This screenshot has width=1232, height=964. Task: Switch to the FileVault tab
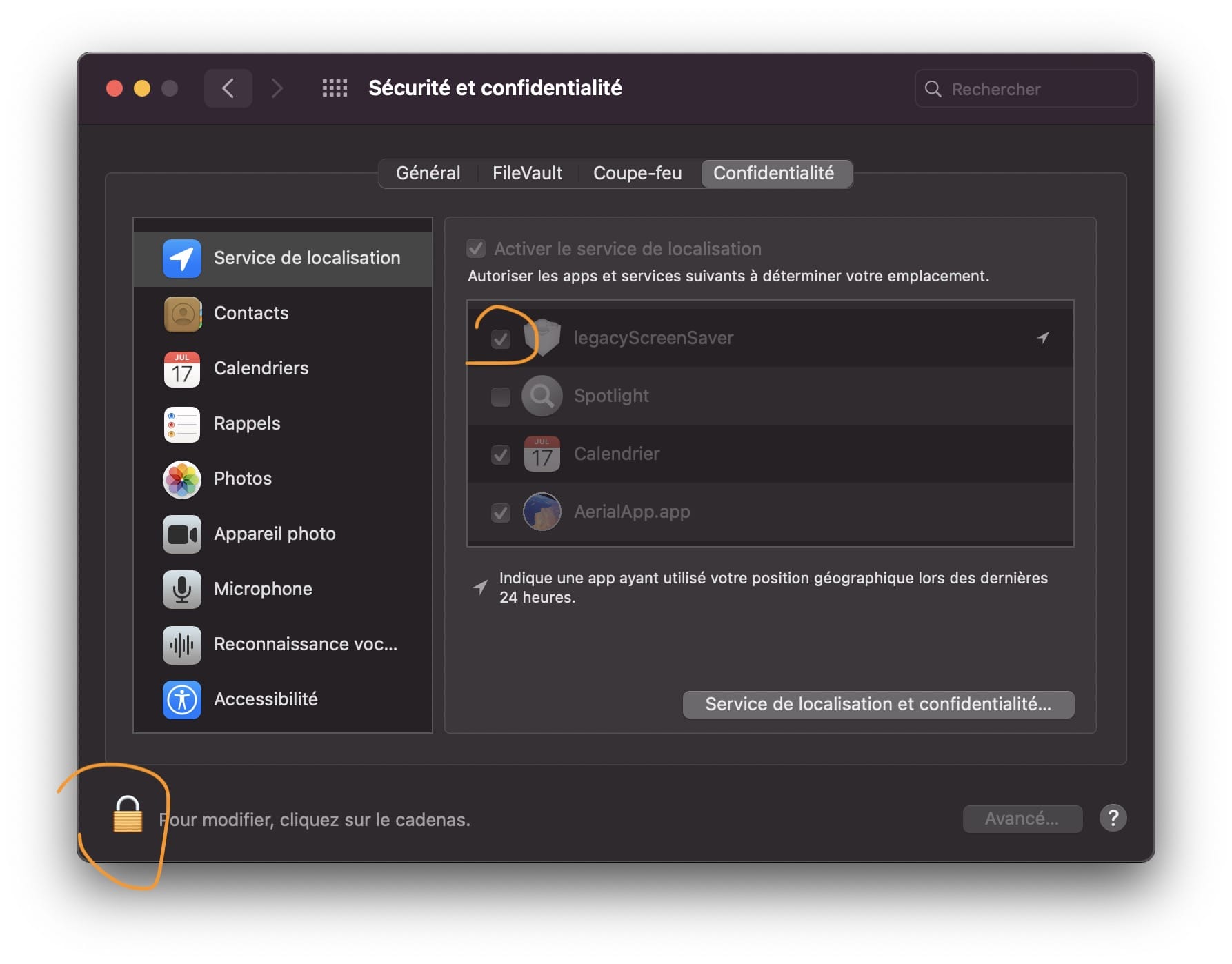pyautogui.click(x=528, y=173)
